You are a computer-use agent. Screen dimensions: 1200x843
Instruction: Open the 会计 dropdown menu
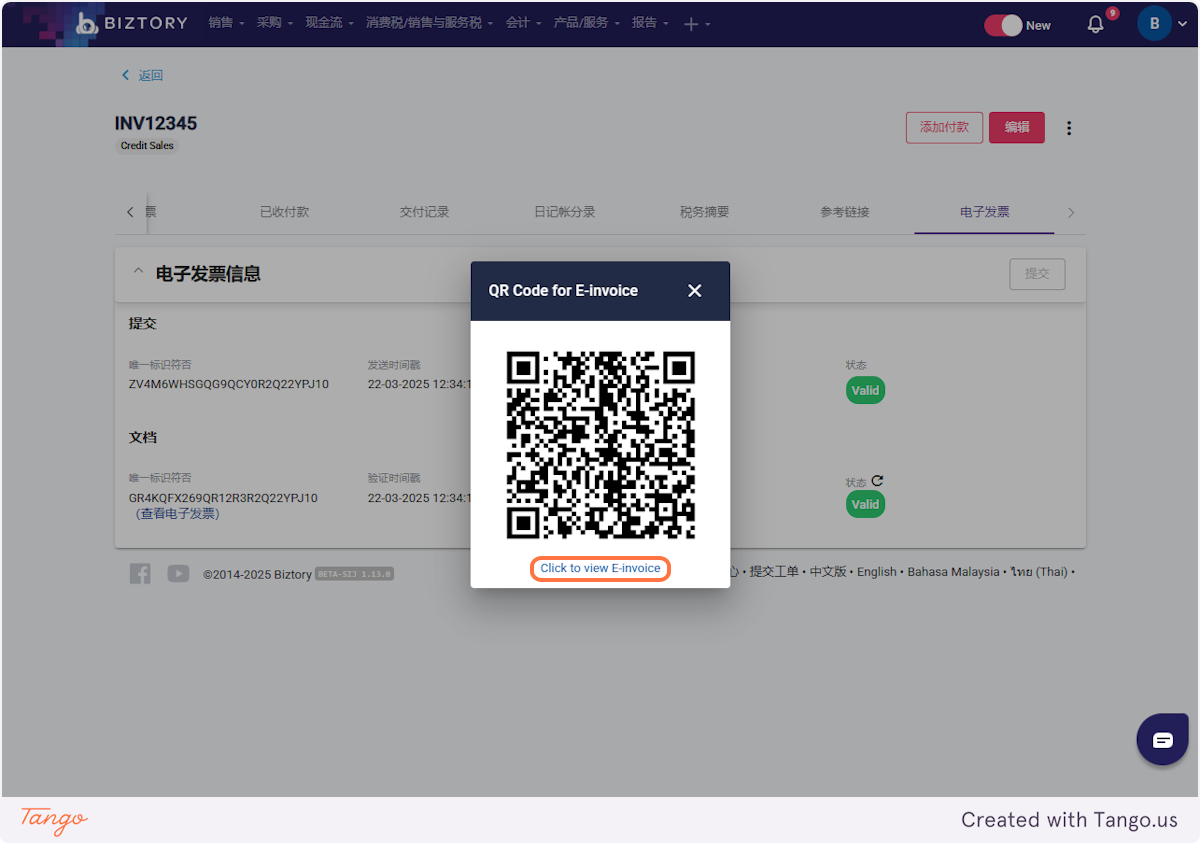pyautogui.click(x=524, y=23)
